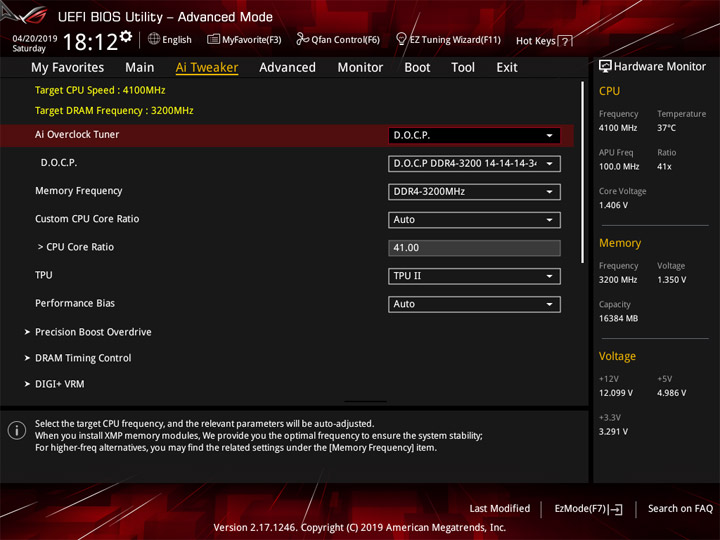
Task: Click the +3.3V reading 3.291 V
Action: (x=613, y=432)
